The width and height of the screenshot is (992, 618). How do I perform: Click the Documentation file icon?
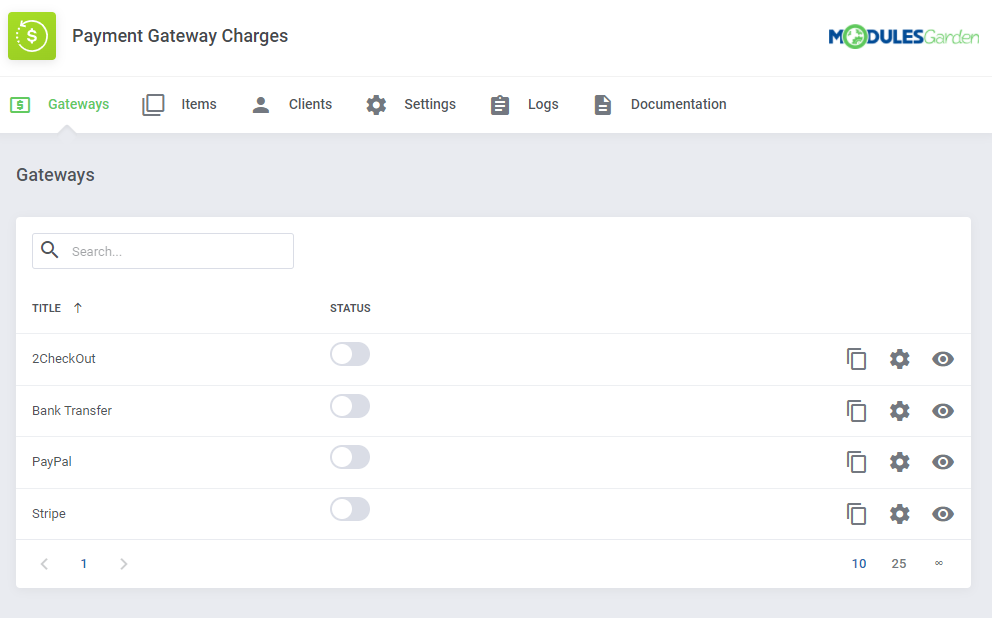coord(602,104)
